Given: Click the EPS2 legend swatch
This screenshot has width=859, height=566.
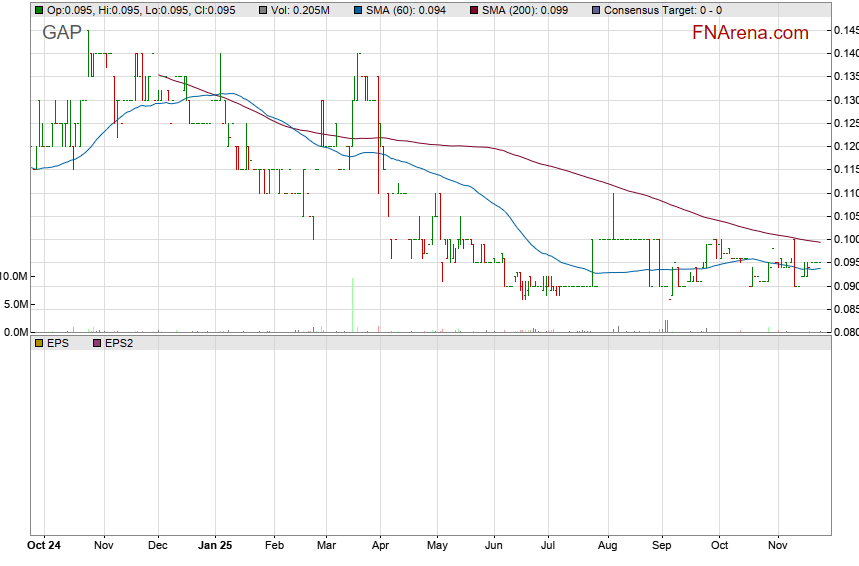Looking at the screenshot, I should [97, 343].
